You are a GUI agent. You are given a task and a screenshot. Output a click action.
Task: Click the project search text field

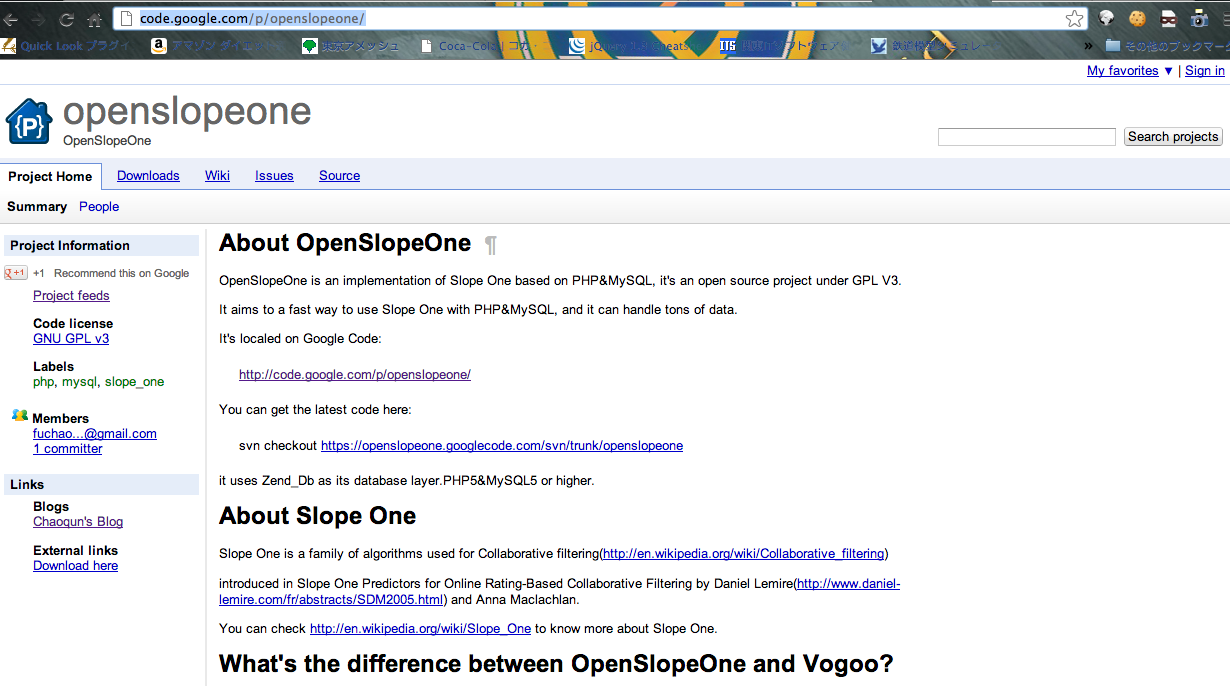tap(1026, 137)
